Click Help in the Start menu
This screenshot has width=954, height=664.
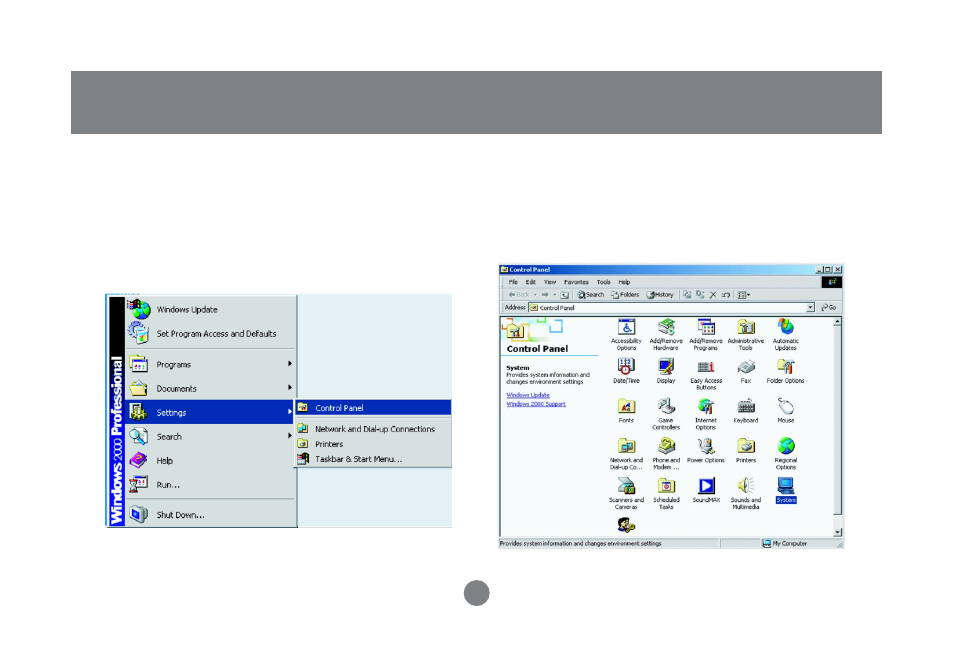(x=211, y=461)
